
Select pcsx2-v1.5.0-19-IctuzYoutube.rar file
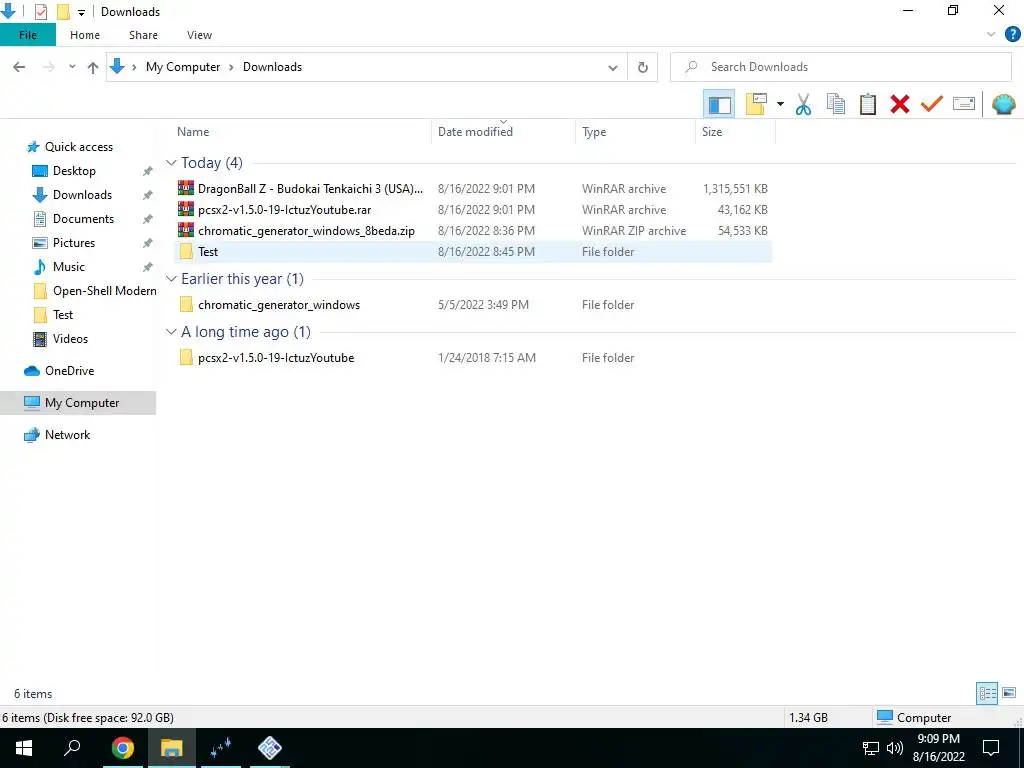click(x=473, y=210)
